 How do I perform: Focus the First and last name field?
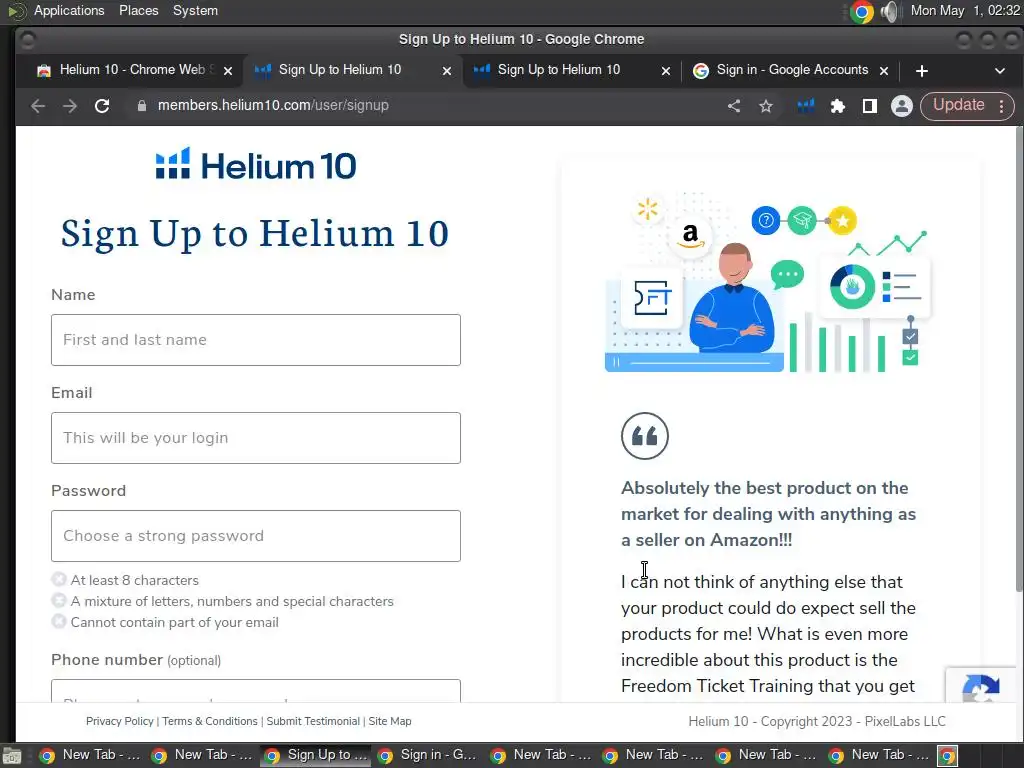pos(256,340)
